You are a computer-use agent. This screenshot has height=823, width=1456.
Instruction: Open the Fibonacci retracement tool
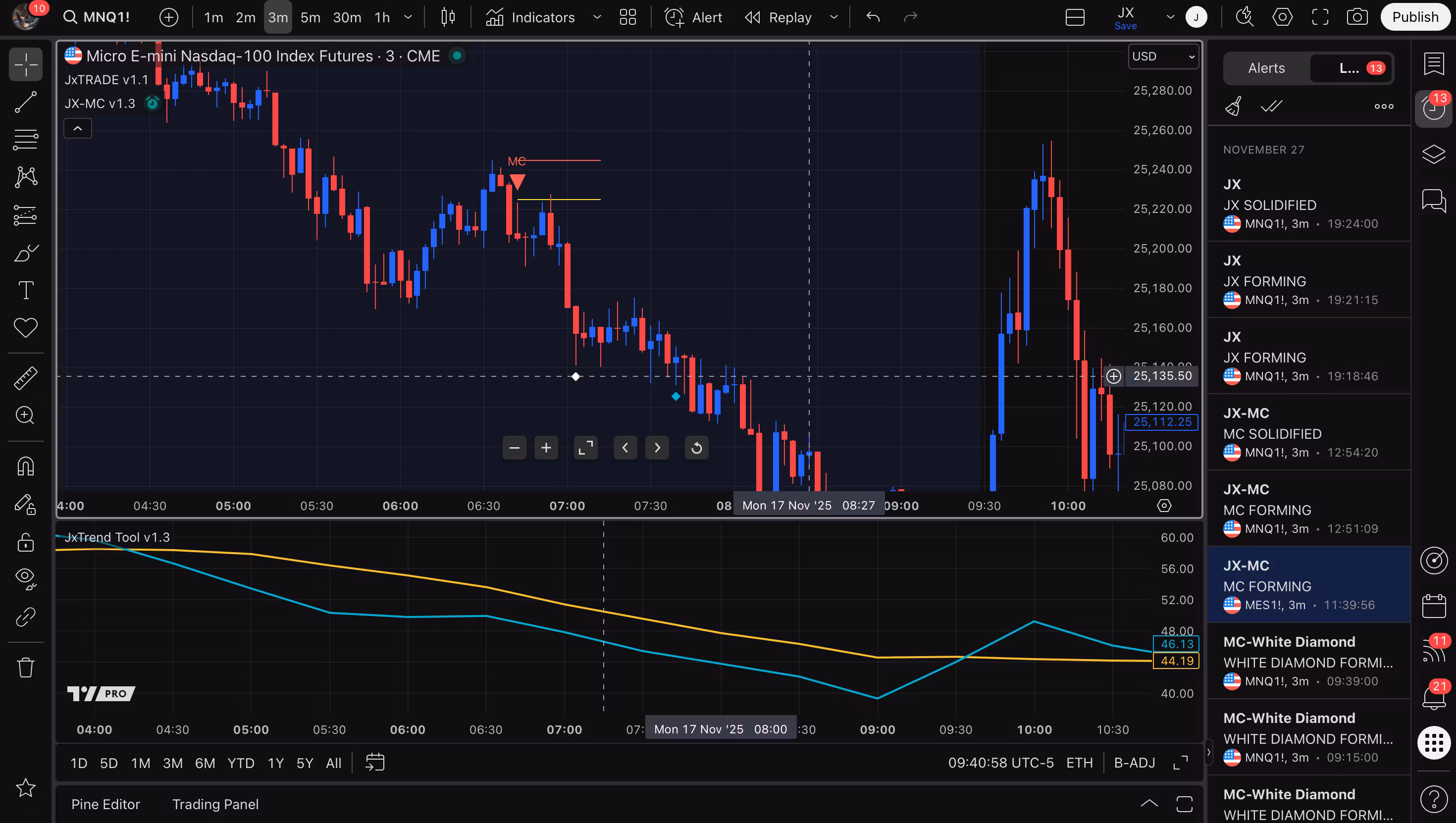coord(25,140)
